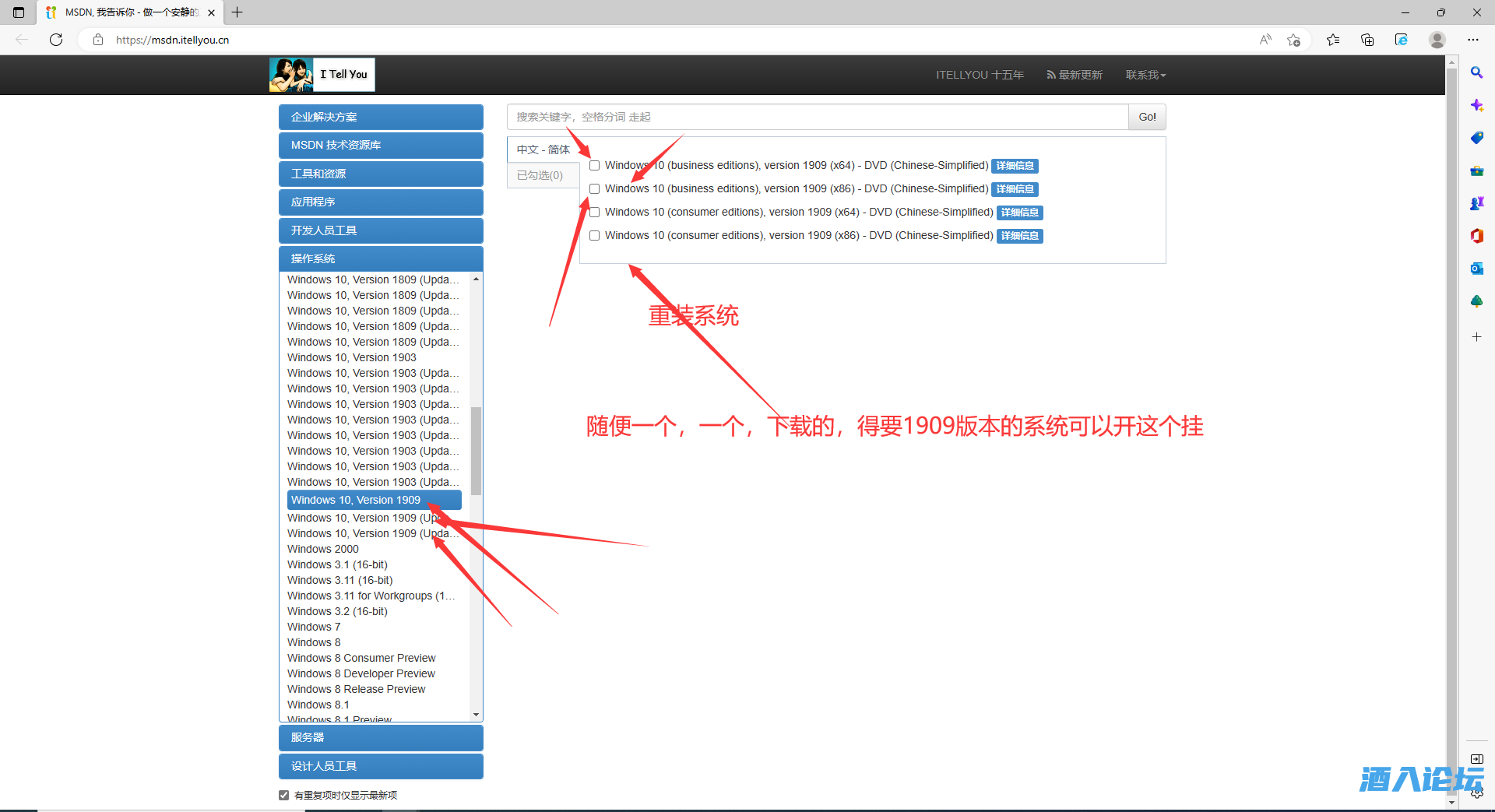This screenshot has height=812, width=1495.
Task: Open the Tools briefcase sidebar icon
Action: point(1476,170)
